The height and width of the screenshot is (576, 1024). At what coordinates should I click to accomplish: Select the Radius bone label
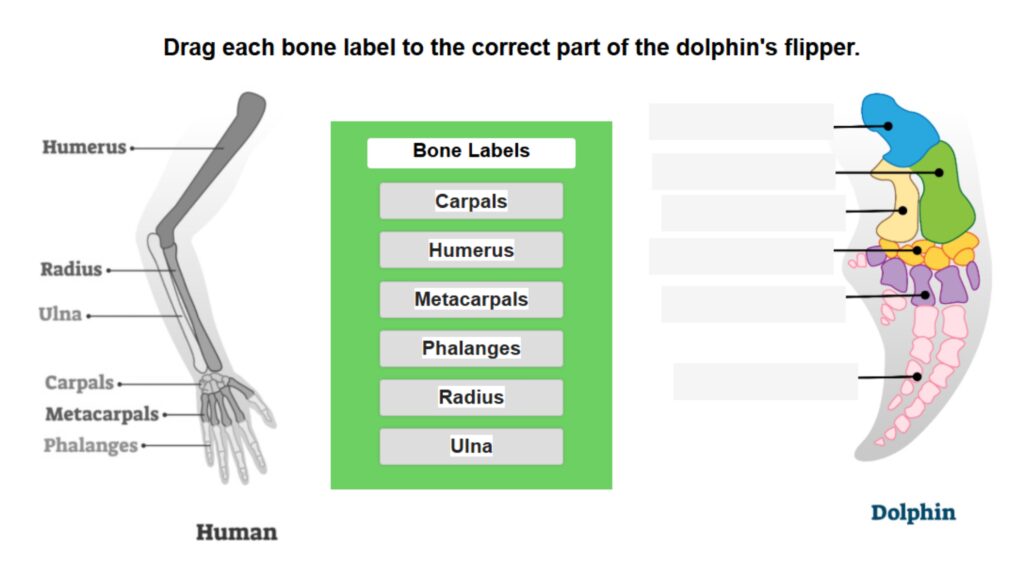pyautogui.click(x=470, y=397)
